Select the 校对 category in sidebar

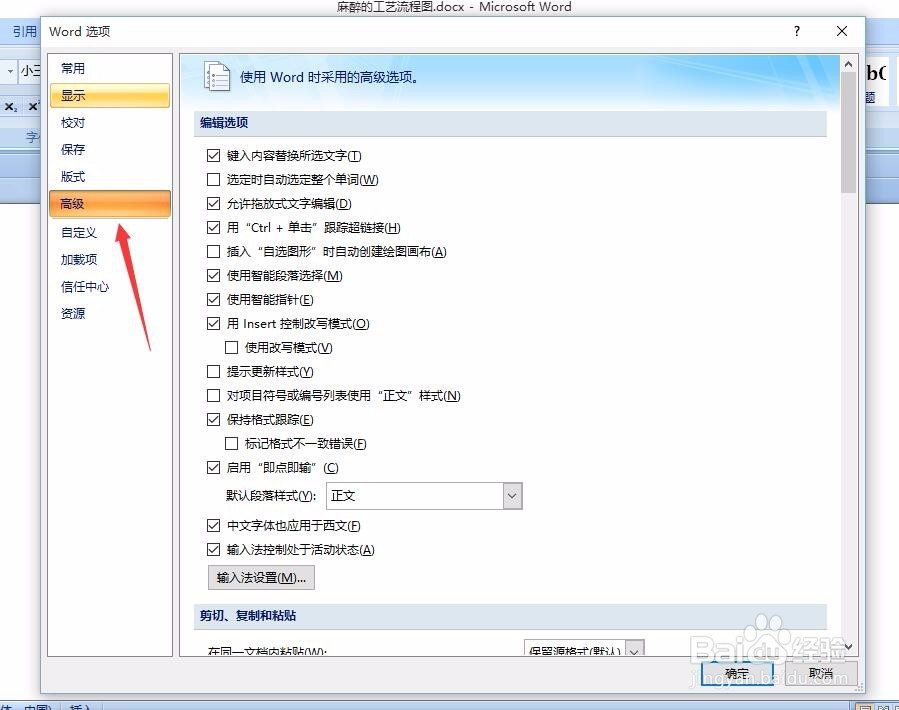[x=72, y=122]
